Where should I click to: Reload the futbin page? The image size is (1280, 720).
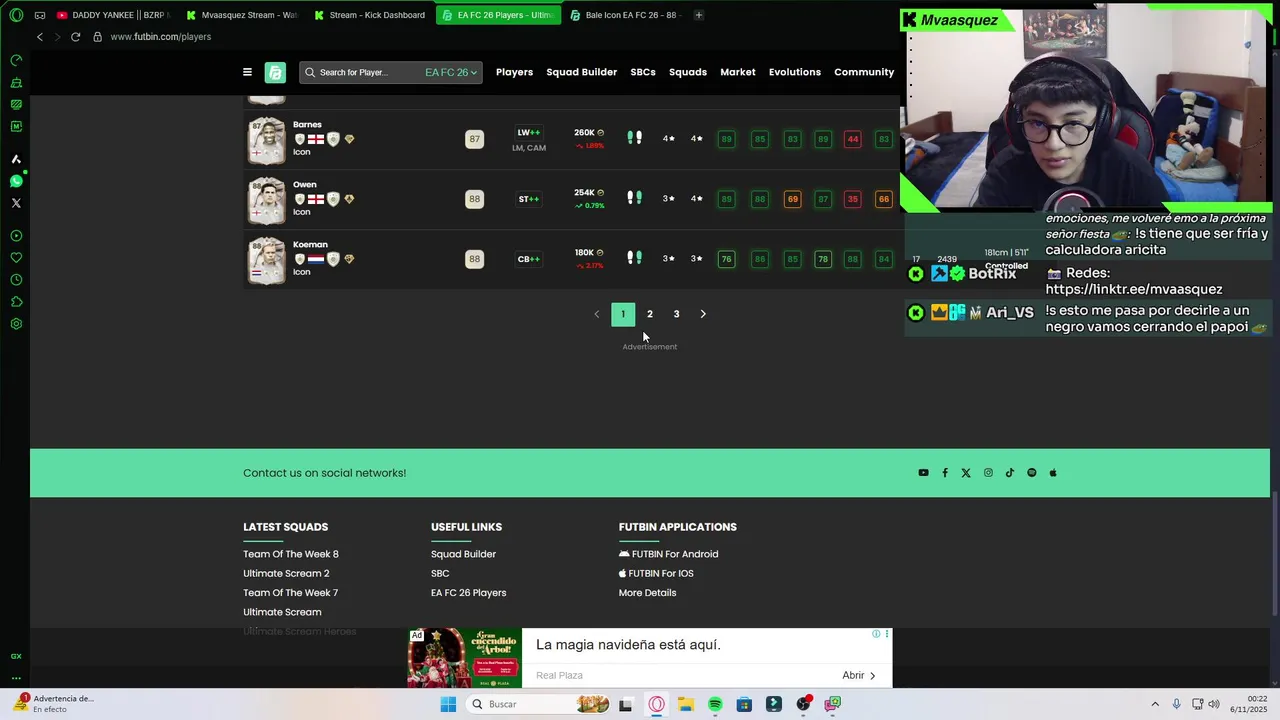[x=75, y=37]
